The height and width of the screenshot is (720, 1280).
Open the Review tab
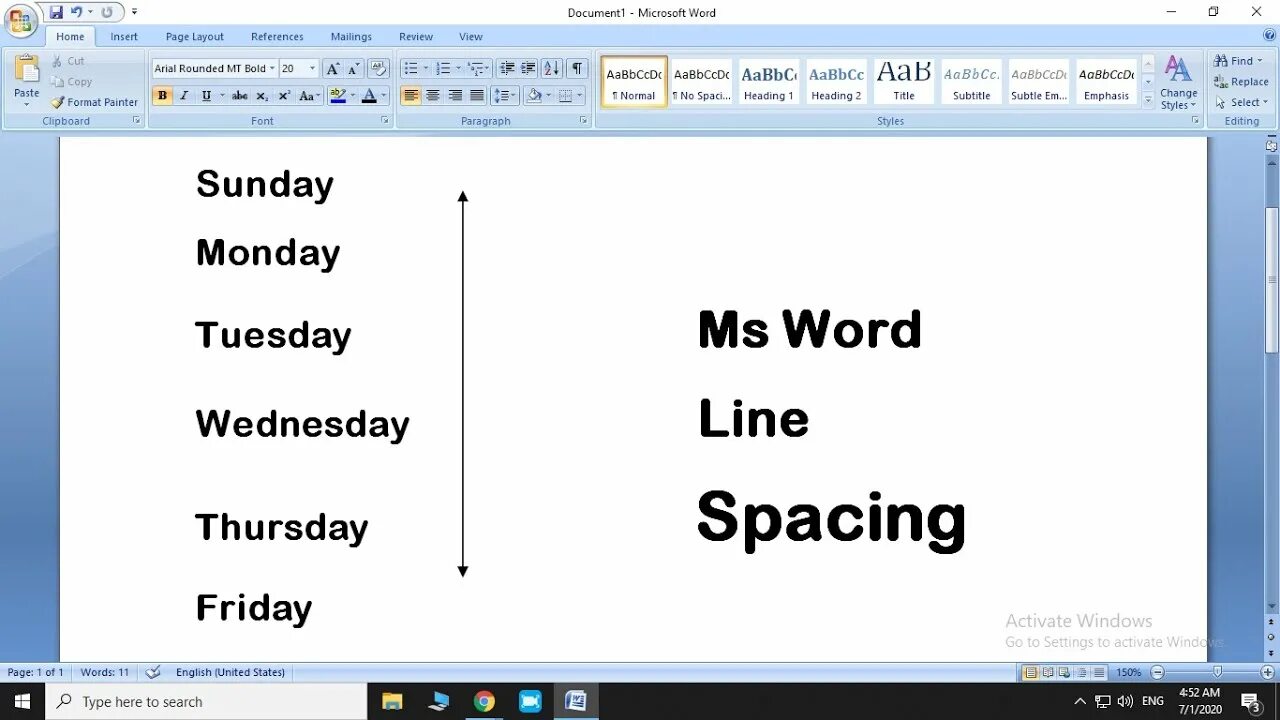(416, 37)
